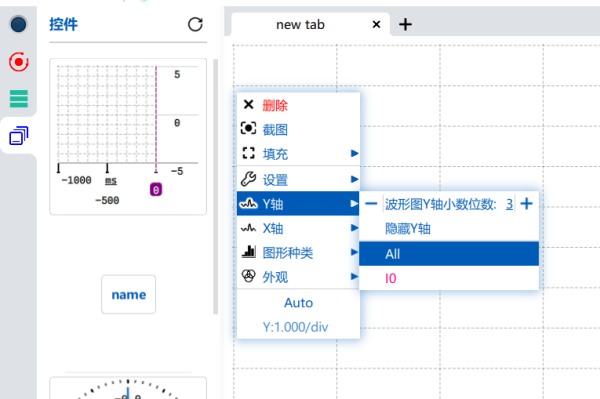
Task: Decrease Y-axis decimal places with minus
Action: click(x=371, y=204)
